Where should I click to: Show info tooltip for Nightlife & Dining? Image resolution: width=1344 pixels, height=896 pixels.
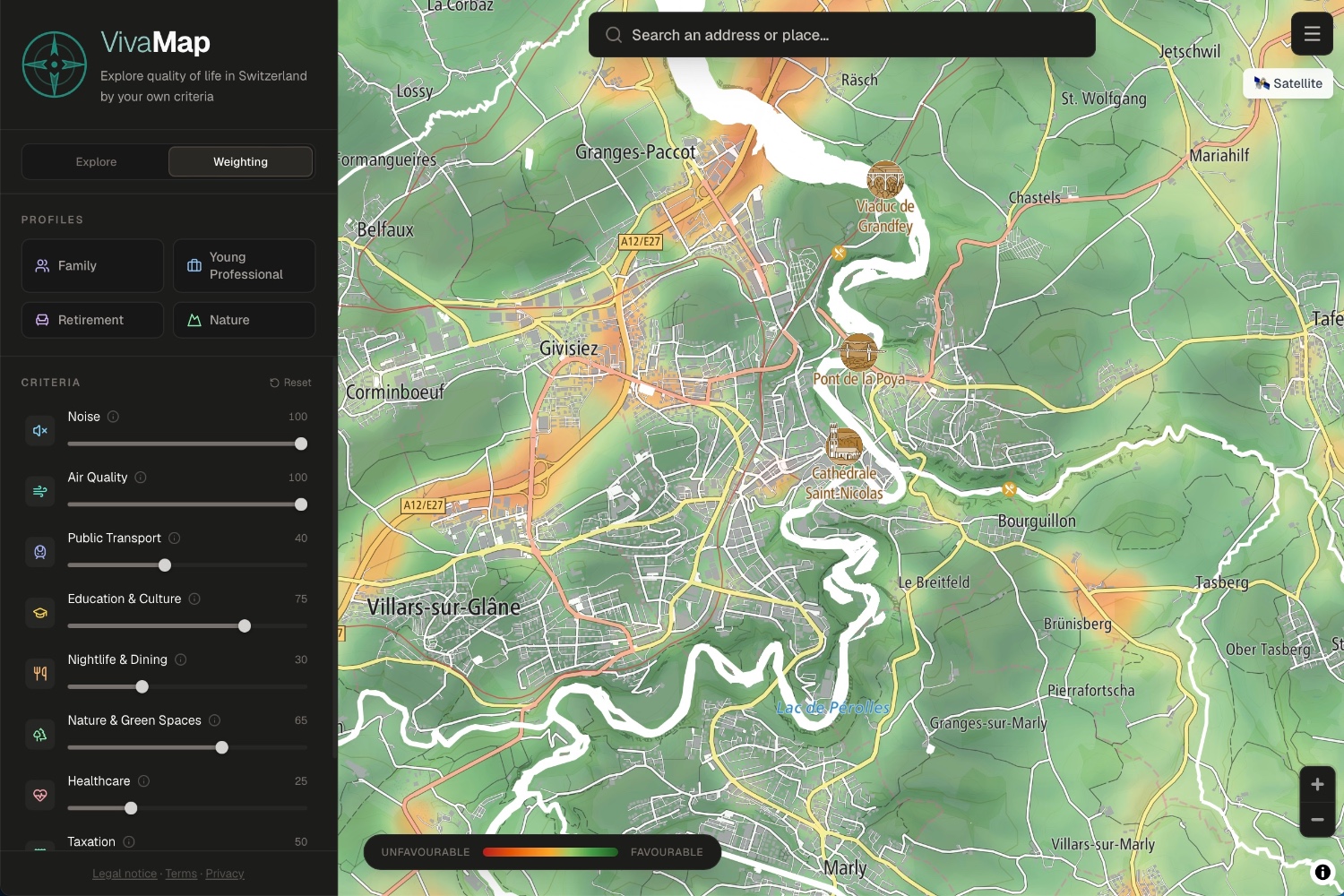point(181,659)
